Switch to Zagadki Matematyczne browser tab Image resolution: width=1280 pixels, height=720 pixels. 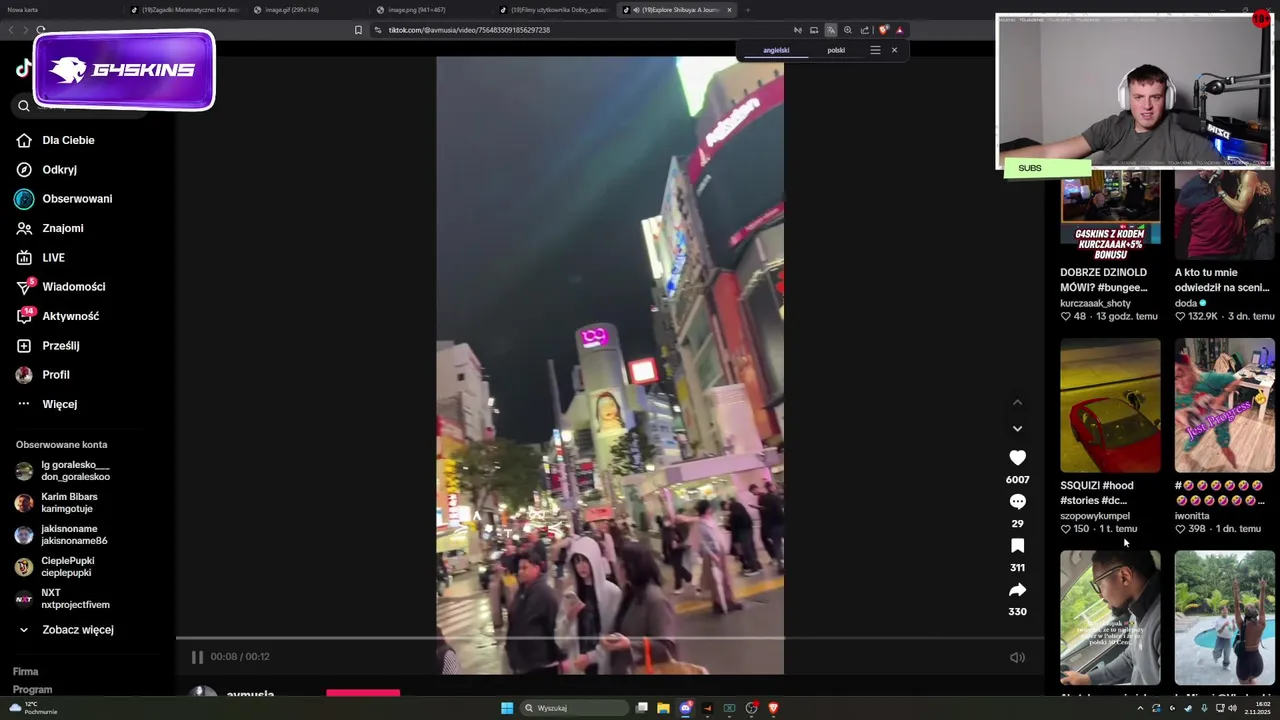coord(184,10)
